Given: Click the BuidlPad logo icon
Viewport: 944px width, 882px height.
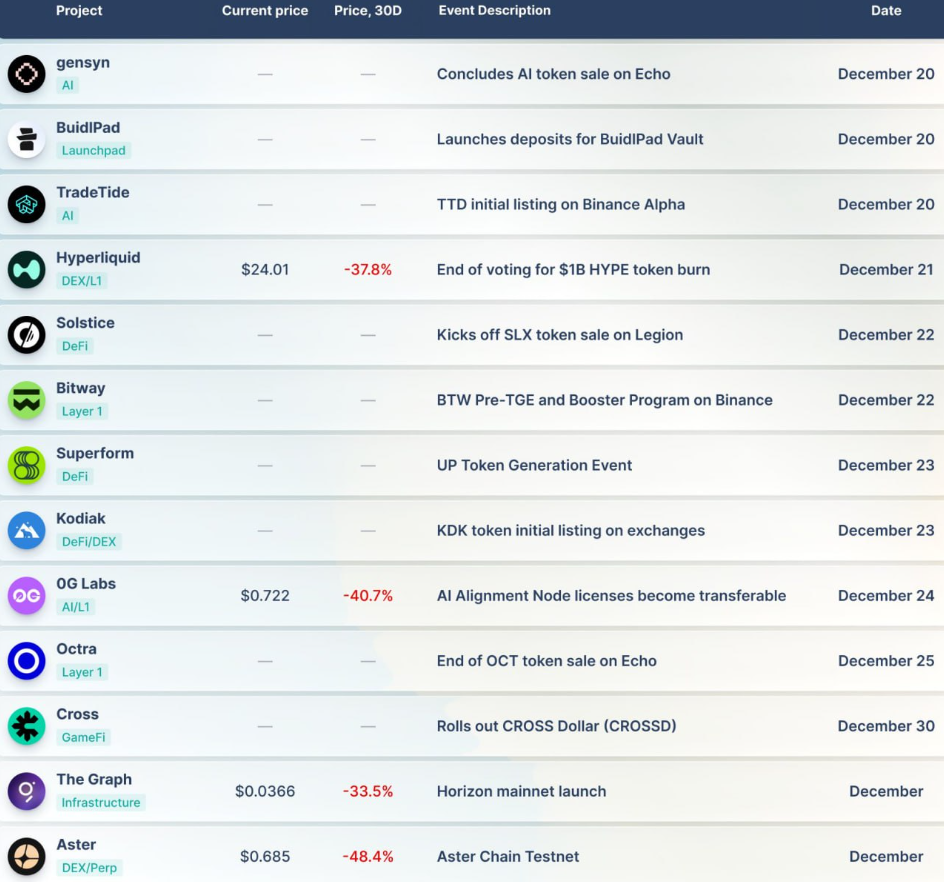Looking at the screenshot, I should (27, 140).
